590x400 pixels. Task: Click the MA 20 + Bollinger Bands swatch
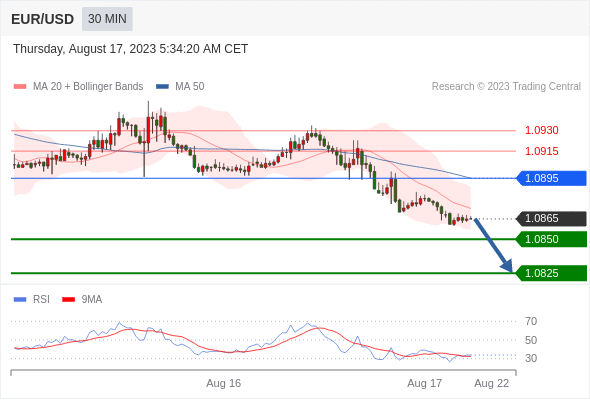[20, 87]
